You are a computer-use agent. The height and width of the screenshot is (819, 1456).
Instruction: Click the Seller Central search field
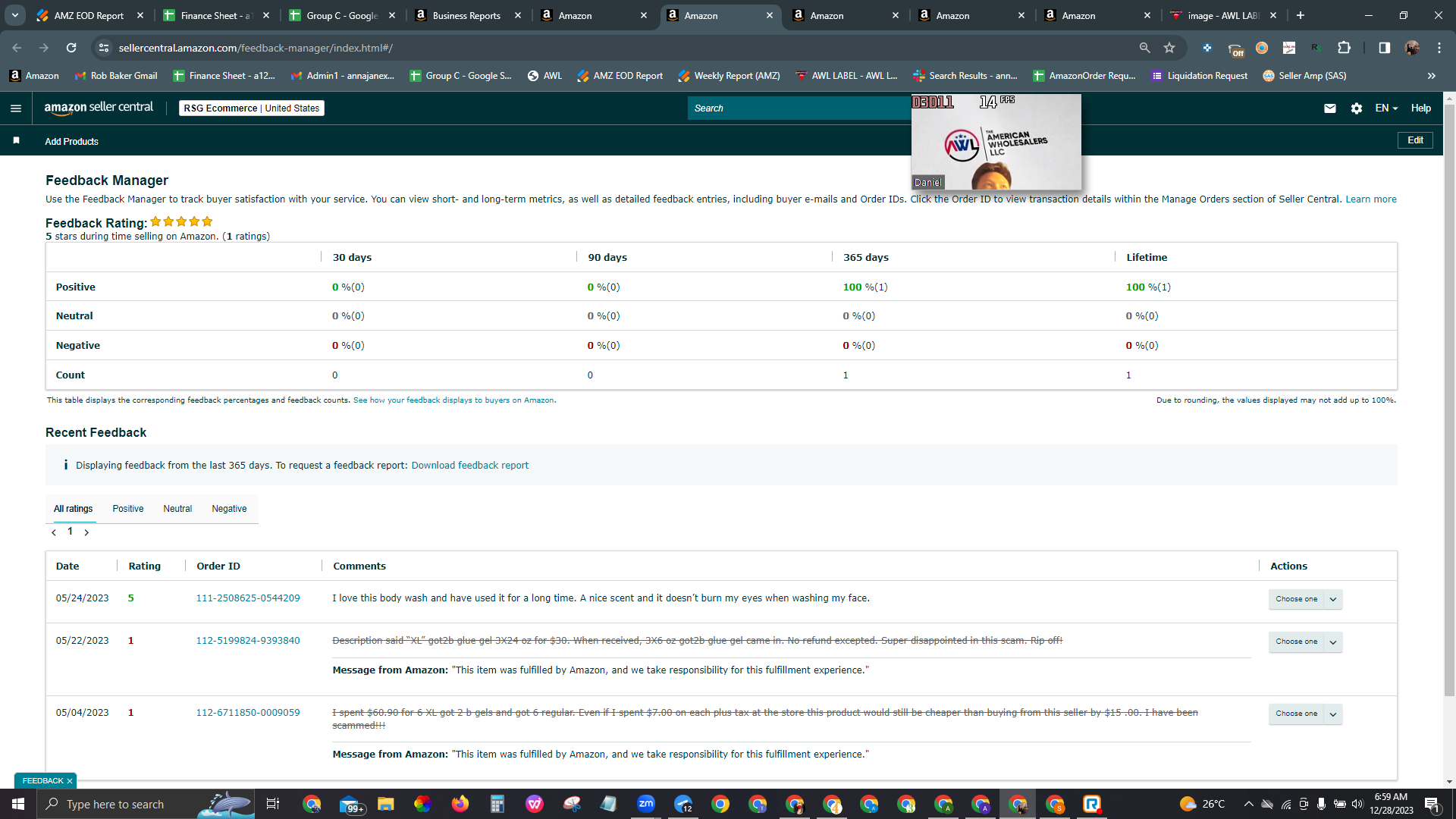[800, 108]
